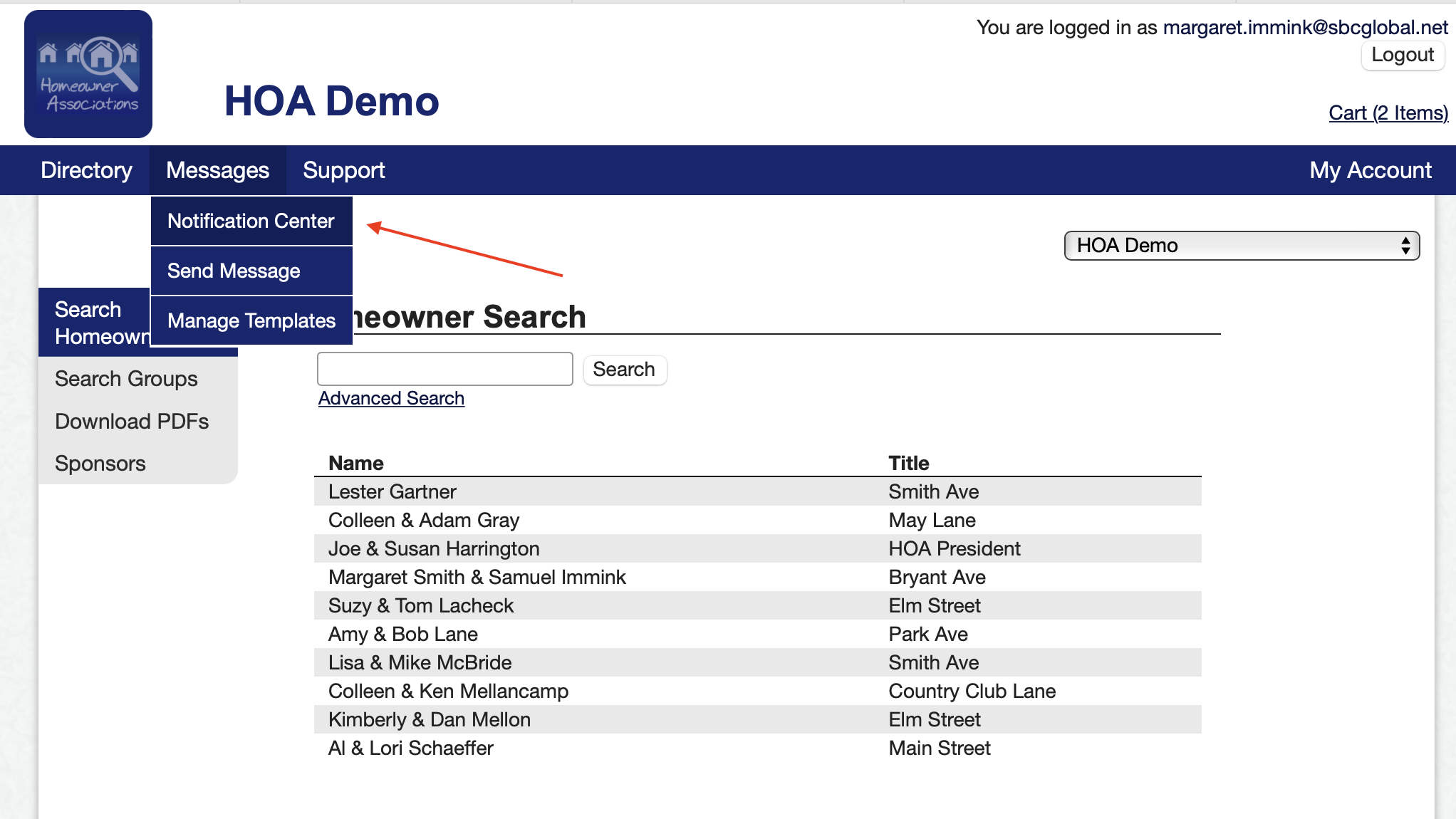Screen dimensions: 1456x819
Task: Click the logged-in email address link
Action: (1305, 27)
